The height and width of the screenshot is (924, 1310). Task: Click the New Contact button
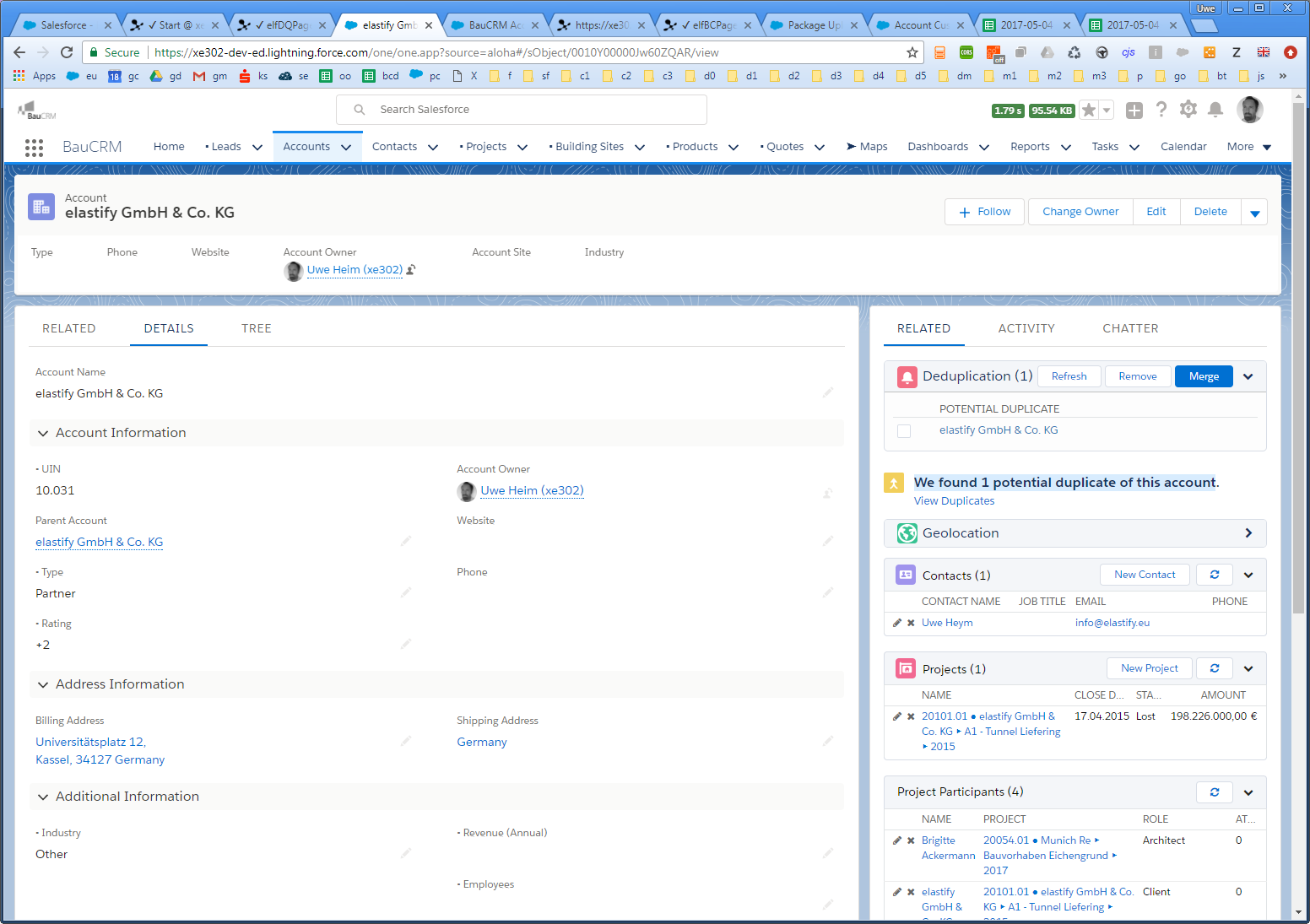coord(1145,575)
